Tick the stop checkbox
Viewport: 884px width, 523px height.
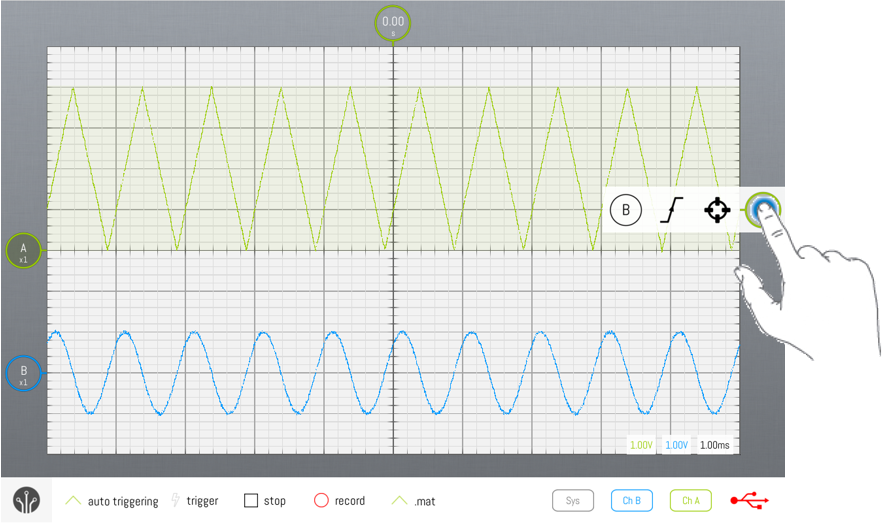point(251,501)
